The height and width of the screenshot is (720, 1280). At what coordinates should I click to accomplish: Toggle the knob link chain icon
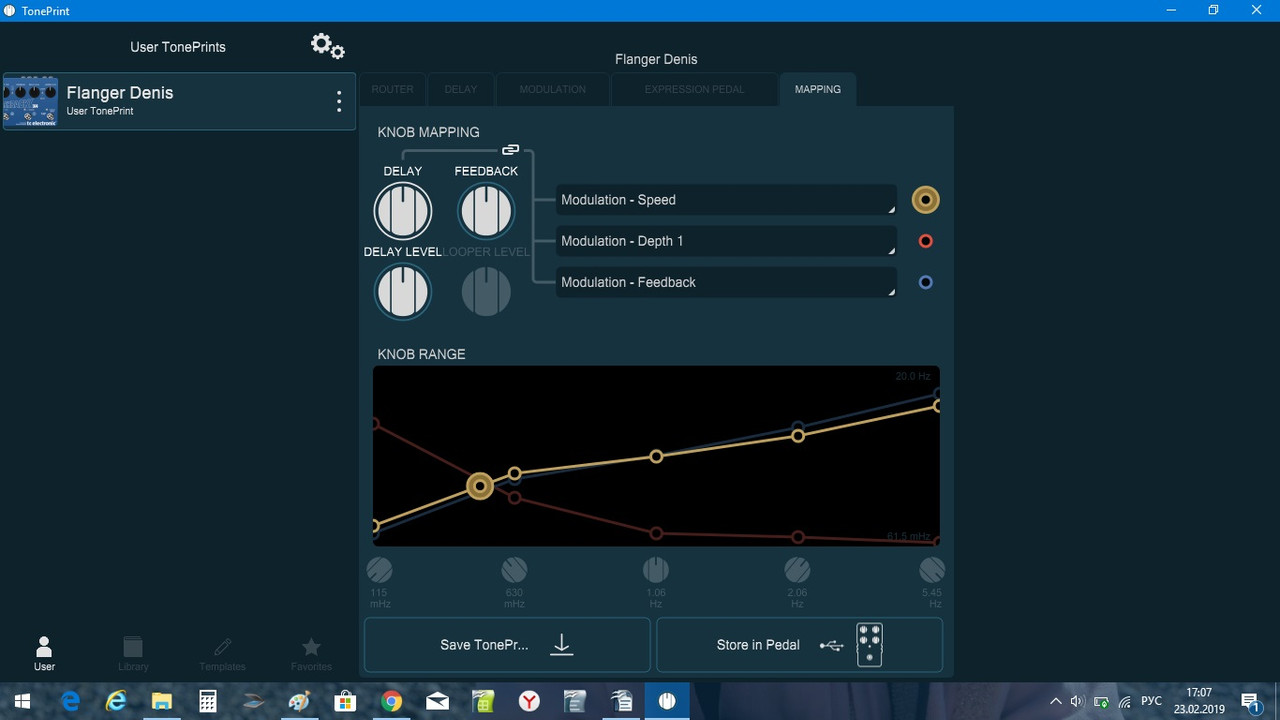pos(510,150)
